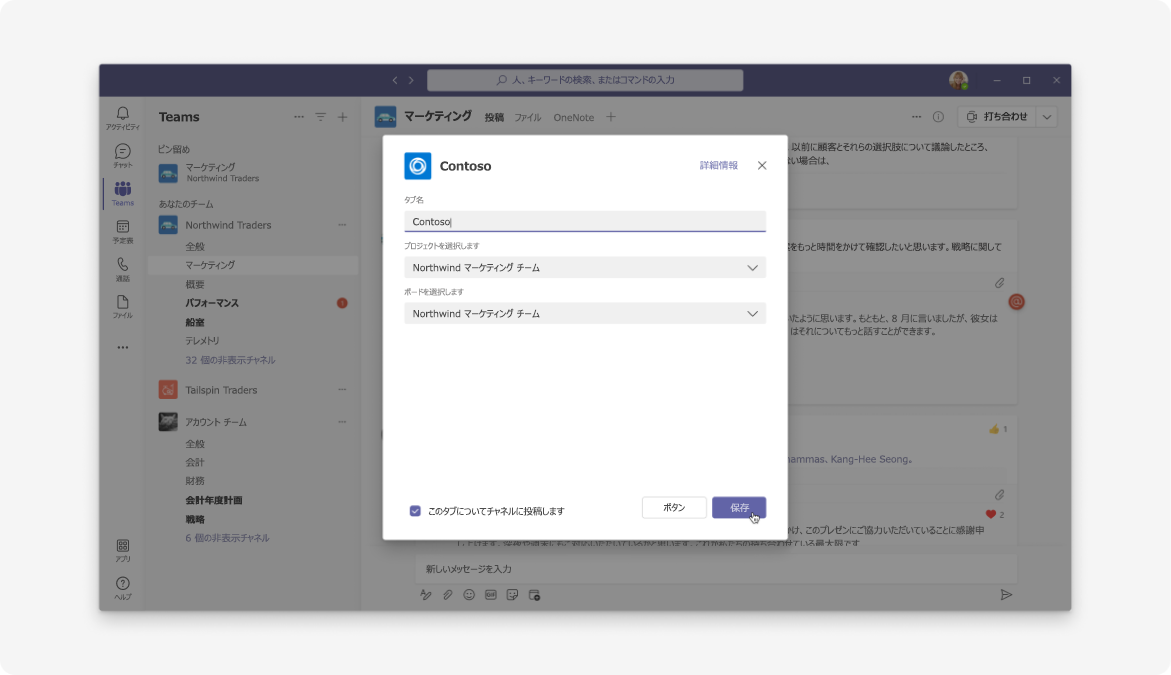The height and width of the screenshot is (675, 1171).
Task: Open the 財務 channel
Action: pyautogui.click(x=195, y=481)
